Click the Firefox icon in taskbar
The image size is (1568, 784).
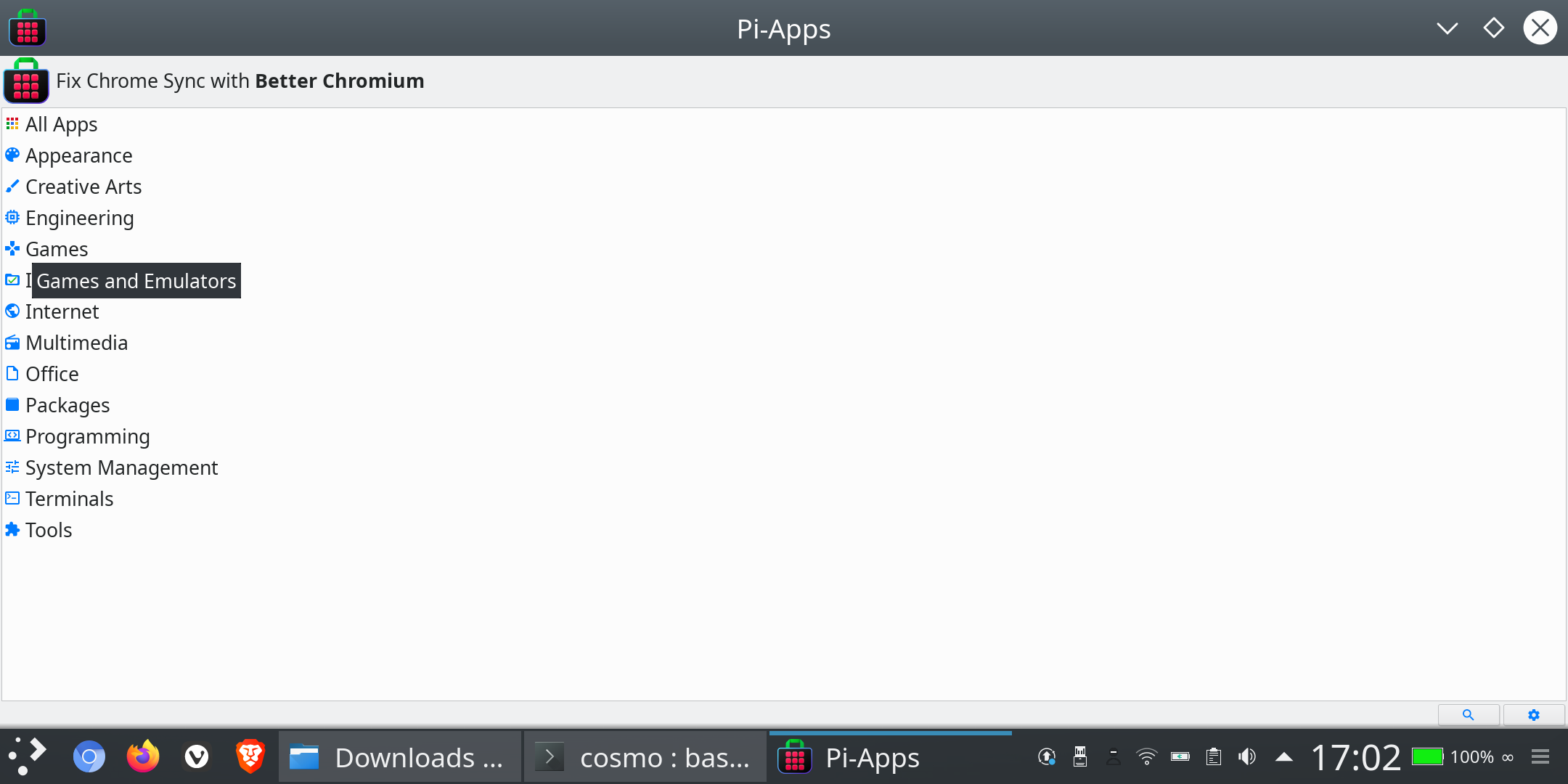point(143,757)
